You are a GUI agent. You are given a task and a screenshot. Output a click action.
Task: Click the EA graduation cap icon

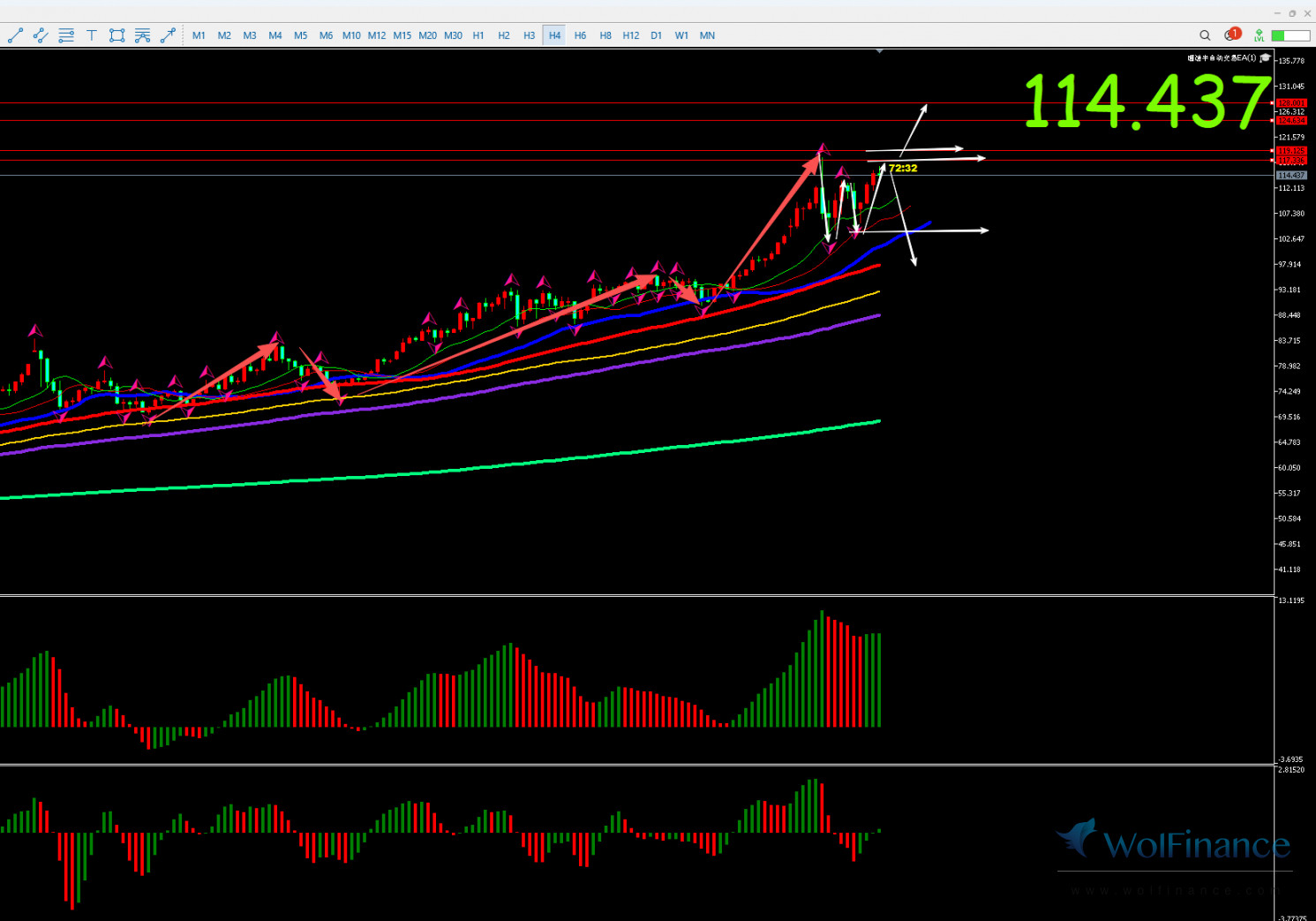1265,58
